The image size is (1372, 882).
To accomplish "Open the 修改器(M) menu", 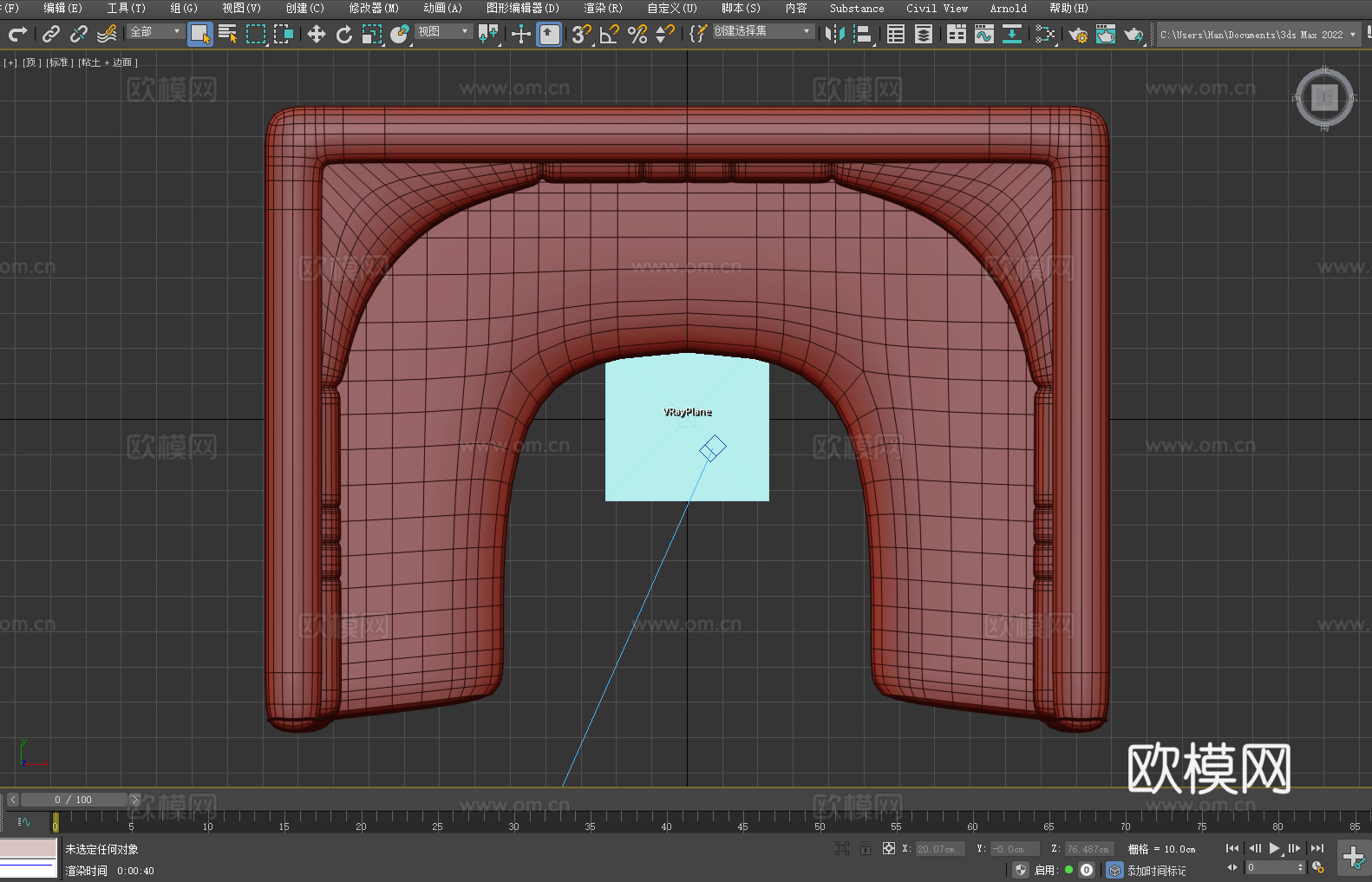I will tap(374, 8).
